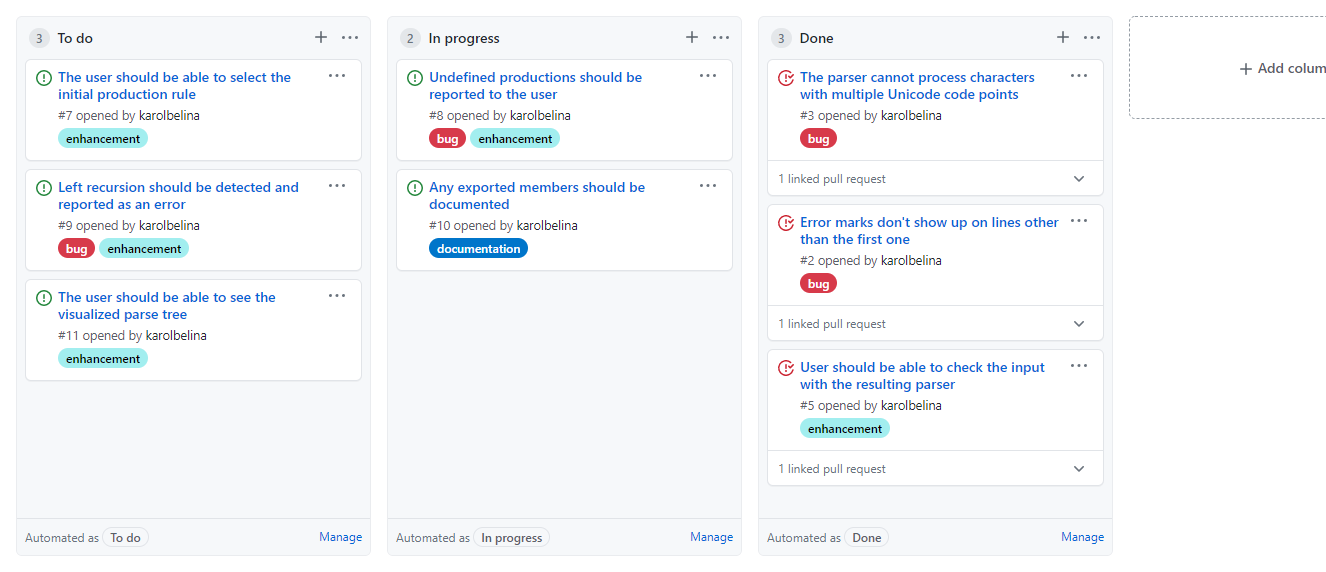Click red bug label on issue #8

[447, 139]
